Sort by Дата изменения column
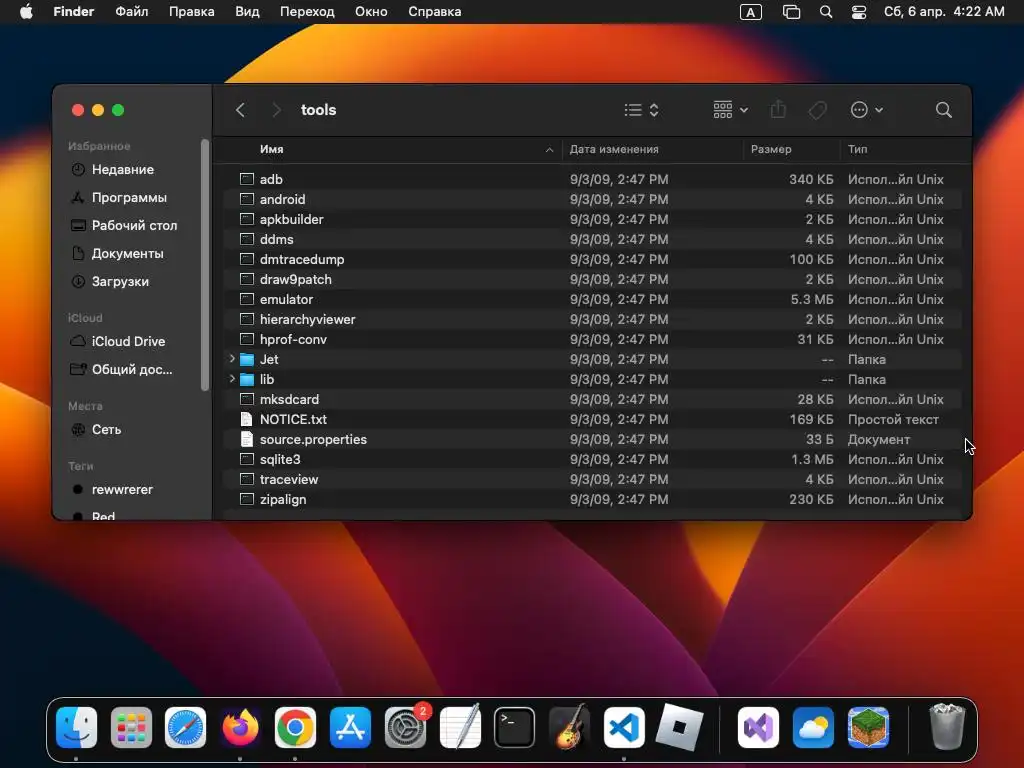This screenshot has height=768, width=1024. click(614, 150)
